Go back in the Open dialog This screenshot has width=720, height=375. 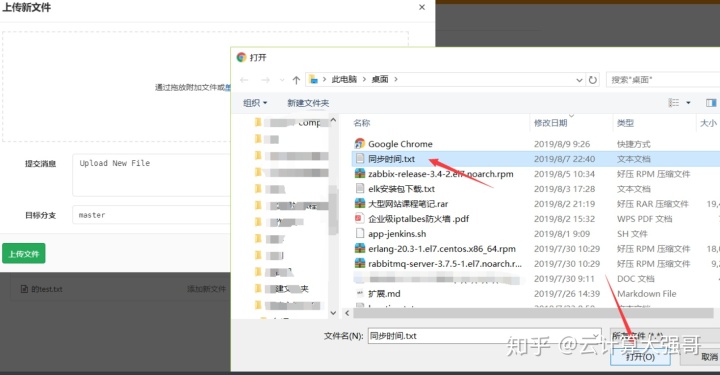point(244,80)
